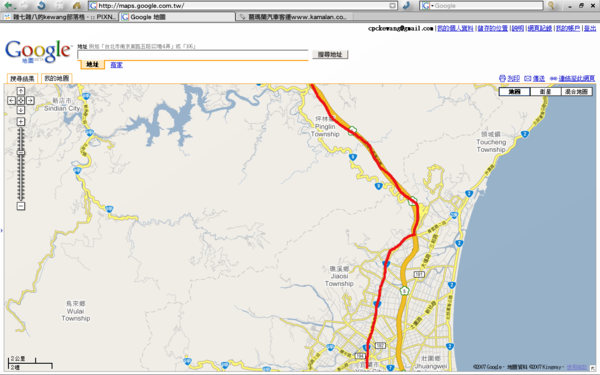Click the 傳送 send link
The width and height of the screenshot is (600, 375).
pyautogui.click(x=539, y=78)
